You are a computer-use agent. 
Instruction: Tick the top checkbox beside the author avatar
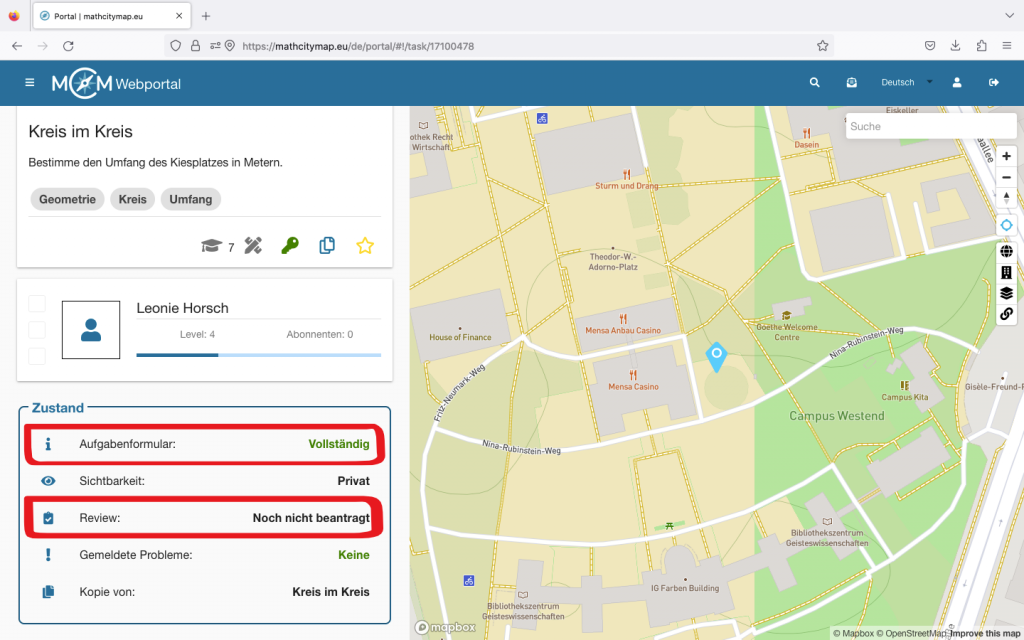(37, 303)
